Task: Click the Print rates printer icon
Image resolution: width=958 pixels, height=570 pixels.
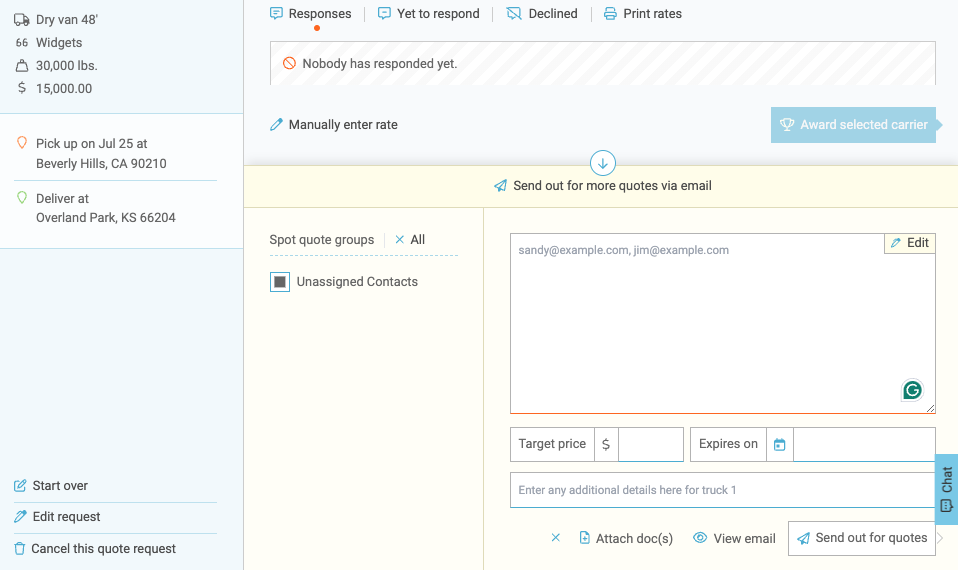Action: tap(610, 14)
